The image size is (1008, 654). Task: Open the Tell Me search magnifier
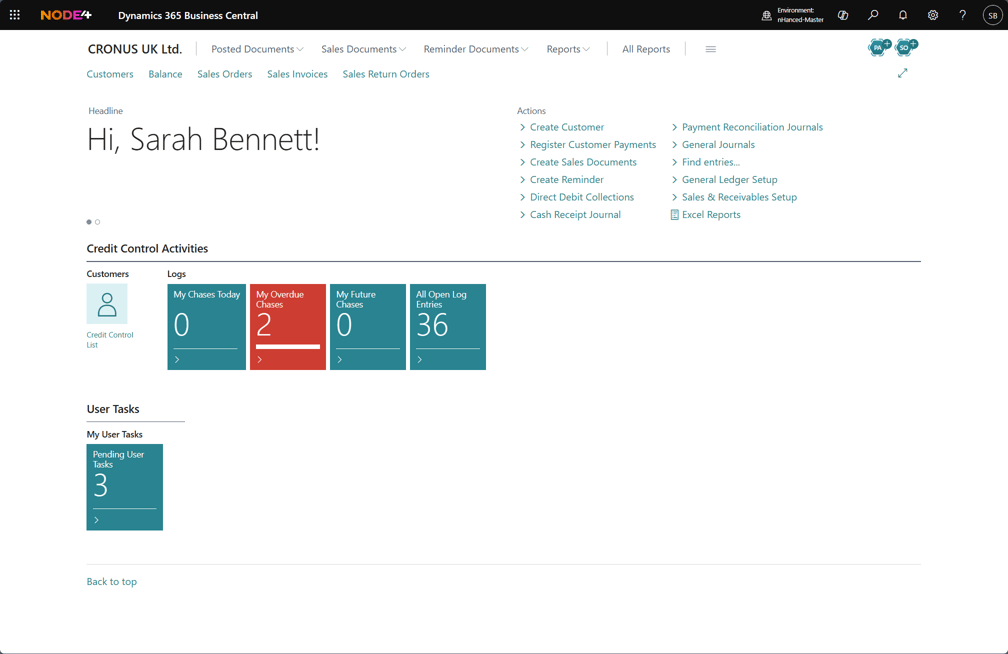873,15
